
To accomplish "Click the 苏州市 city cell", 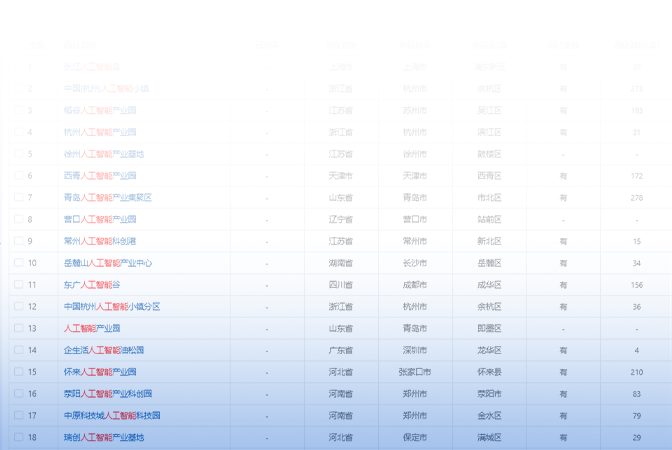I will [x=415, y=111].
